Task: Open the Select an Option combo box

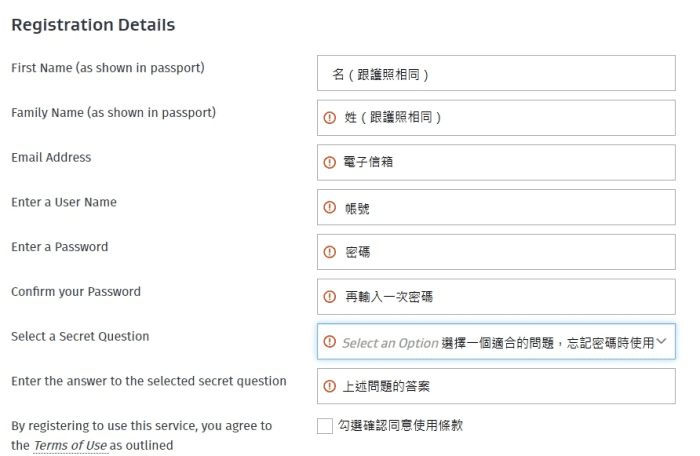Action: tap(496, 342)
